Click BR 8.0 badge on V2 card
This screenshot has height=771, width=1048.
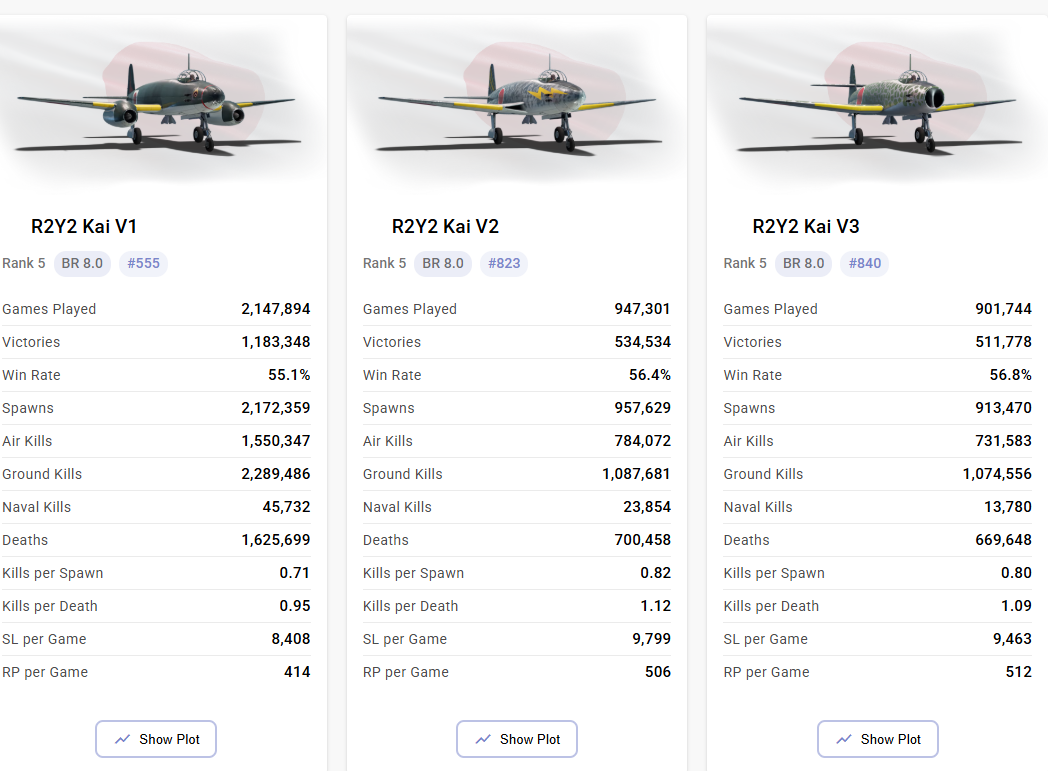[x=443, y=263]
